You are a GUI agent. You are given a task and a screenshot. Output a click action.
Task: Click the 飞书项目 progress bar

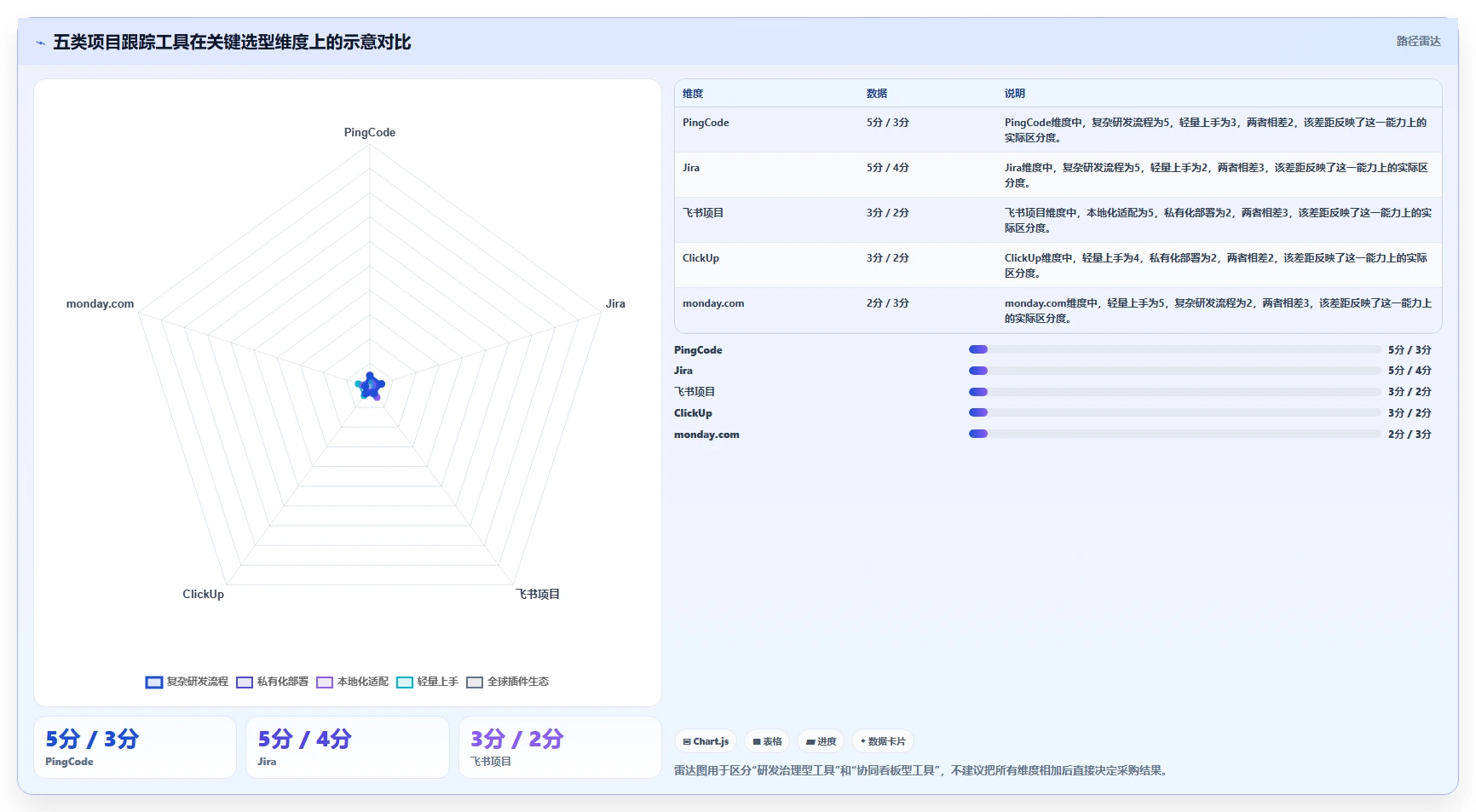1174,392
